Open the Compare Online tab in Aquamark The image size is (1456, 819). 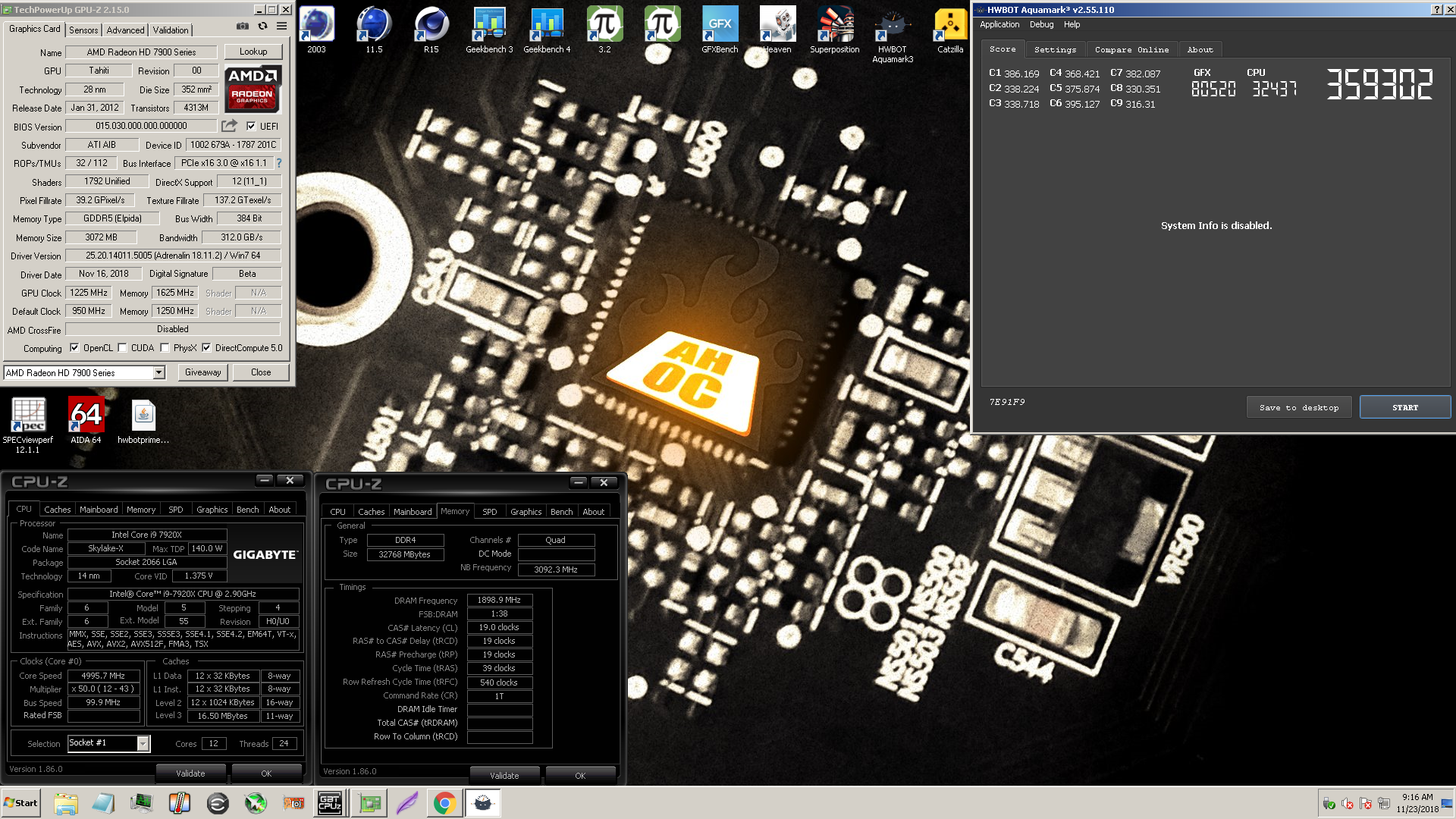(1131, 49)
